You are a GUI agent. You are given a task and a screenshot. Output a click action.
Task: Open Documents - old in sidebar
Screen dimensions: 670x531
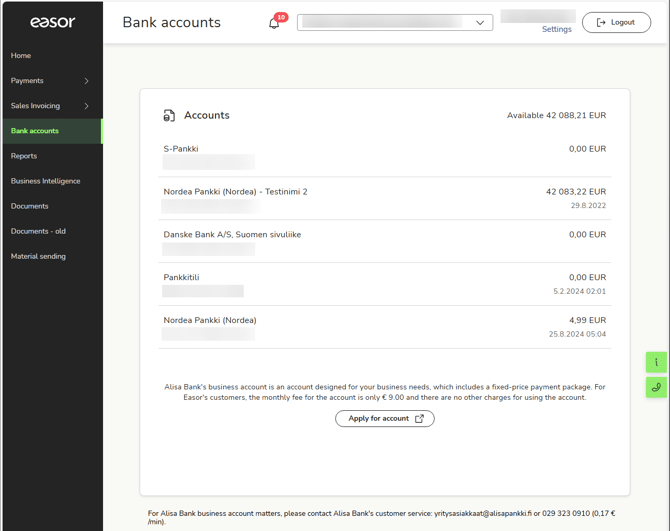click(53, 231)
